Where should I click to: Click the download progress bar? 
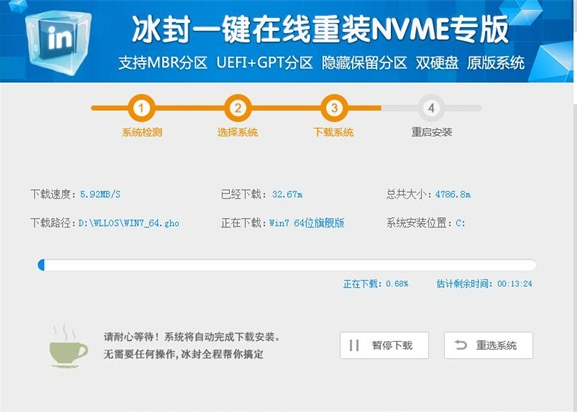coord(287,265)
